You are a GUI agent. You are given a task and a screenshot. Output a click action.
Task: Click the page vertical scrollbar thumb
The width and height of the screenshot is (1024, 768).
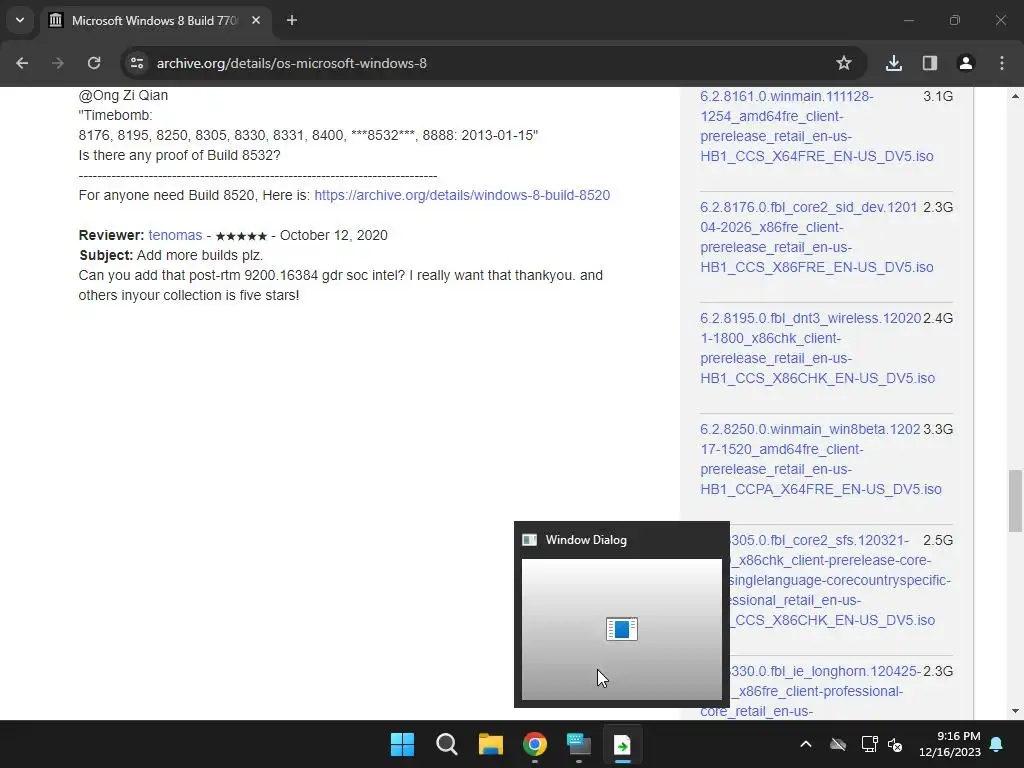point(1016,501)
